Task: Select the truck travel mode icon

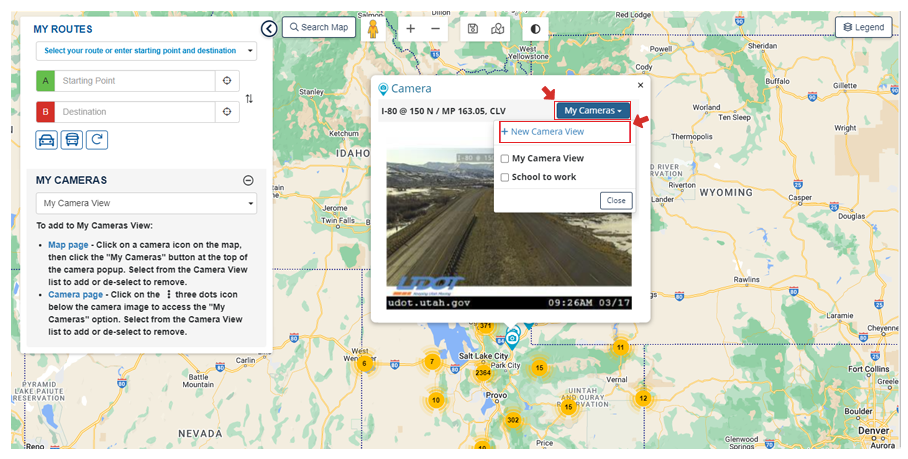Action: coord(72,140)
